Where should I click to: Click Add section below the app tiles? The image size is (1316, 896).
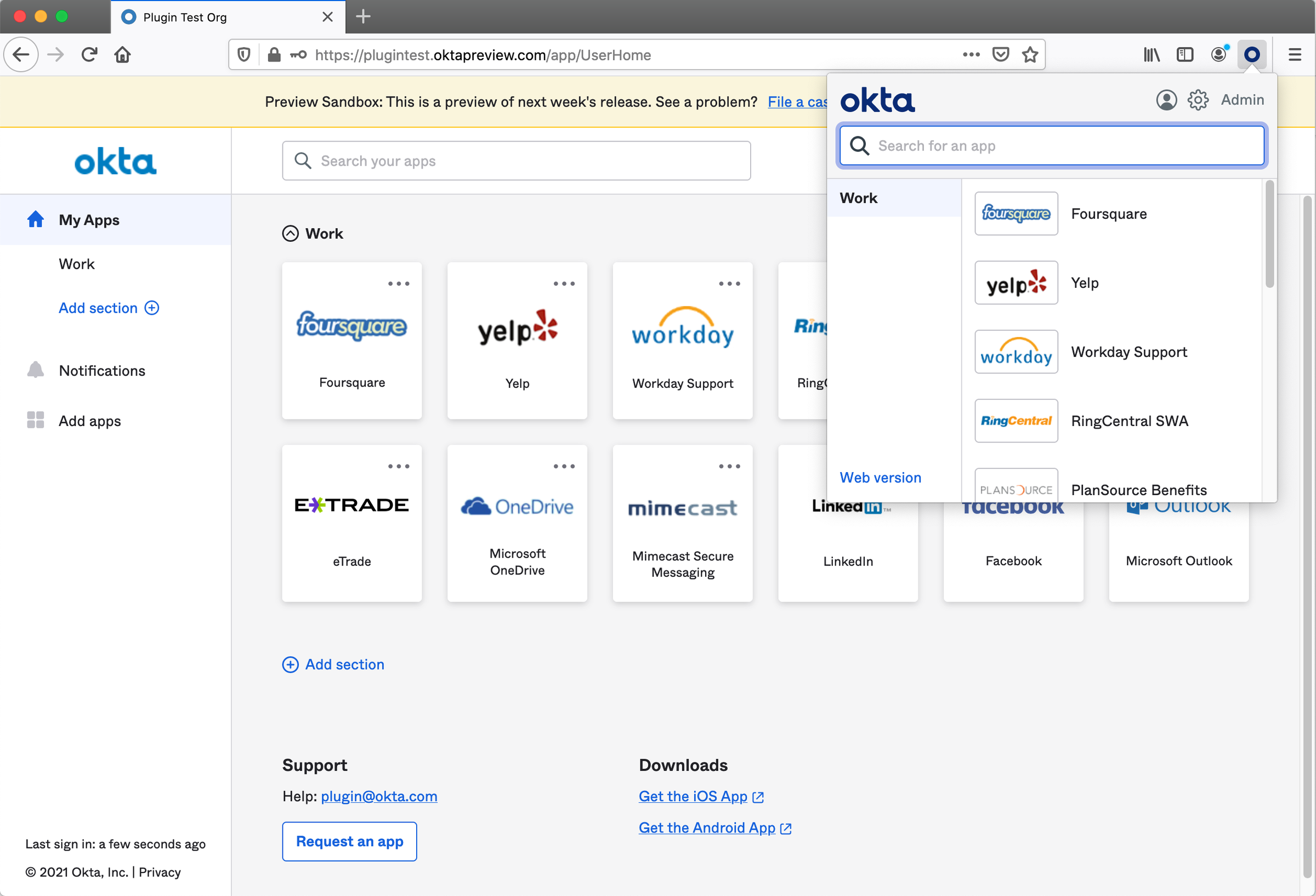click(333, 665)
